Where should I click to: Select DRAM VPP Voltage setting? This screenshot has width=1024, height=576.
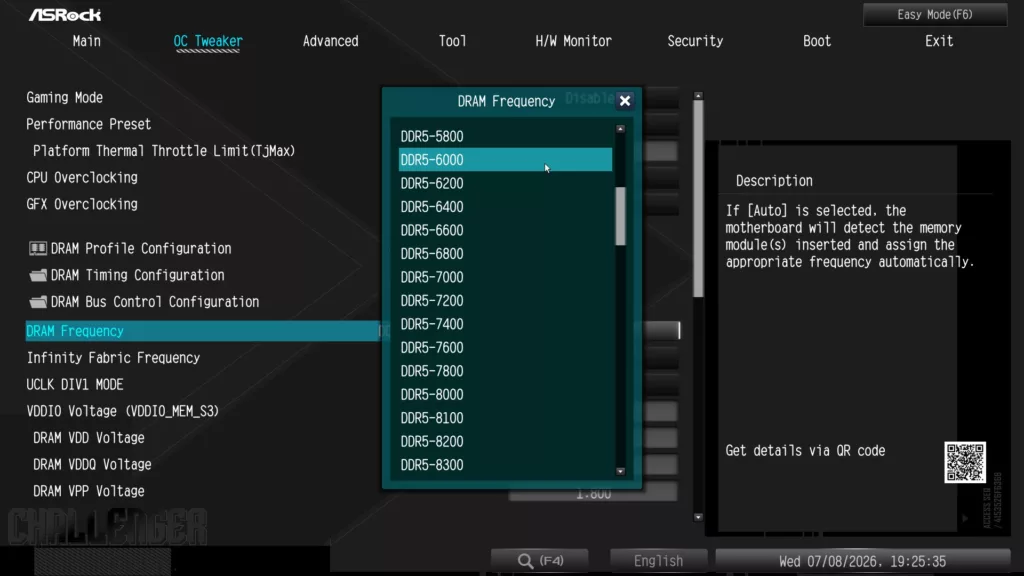[x=89, y=491]
